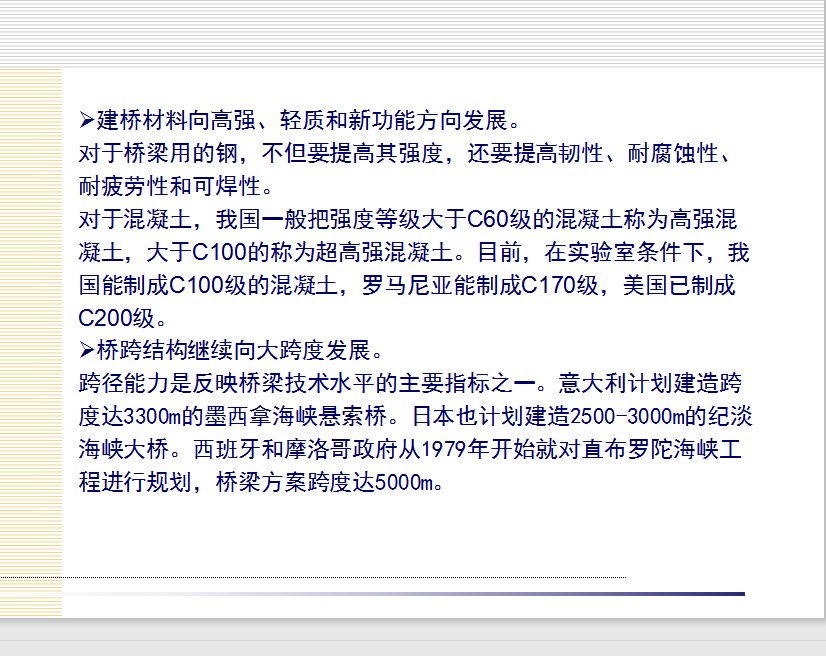Click the phrase 跨径能力是反映桥梁技术水平
The height and width of the screenshot is (656, 826).
(x=227, y=383)
